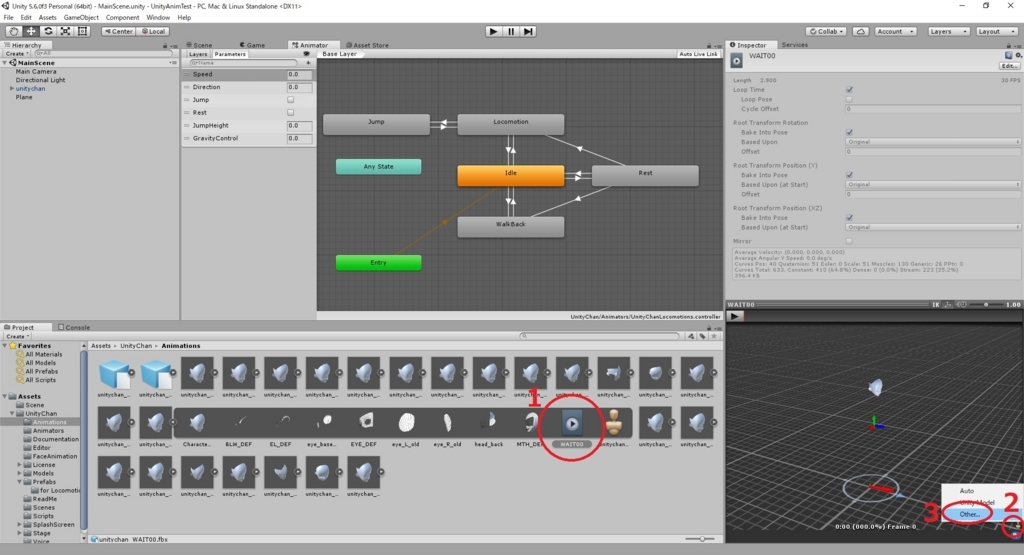Open Position (Y) Based Upon dropdown

pyautogui.click(x=933, y=185)
